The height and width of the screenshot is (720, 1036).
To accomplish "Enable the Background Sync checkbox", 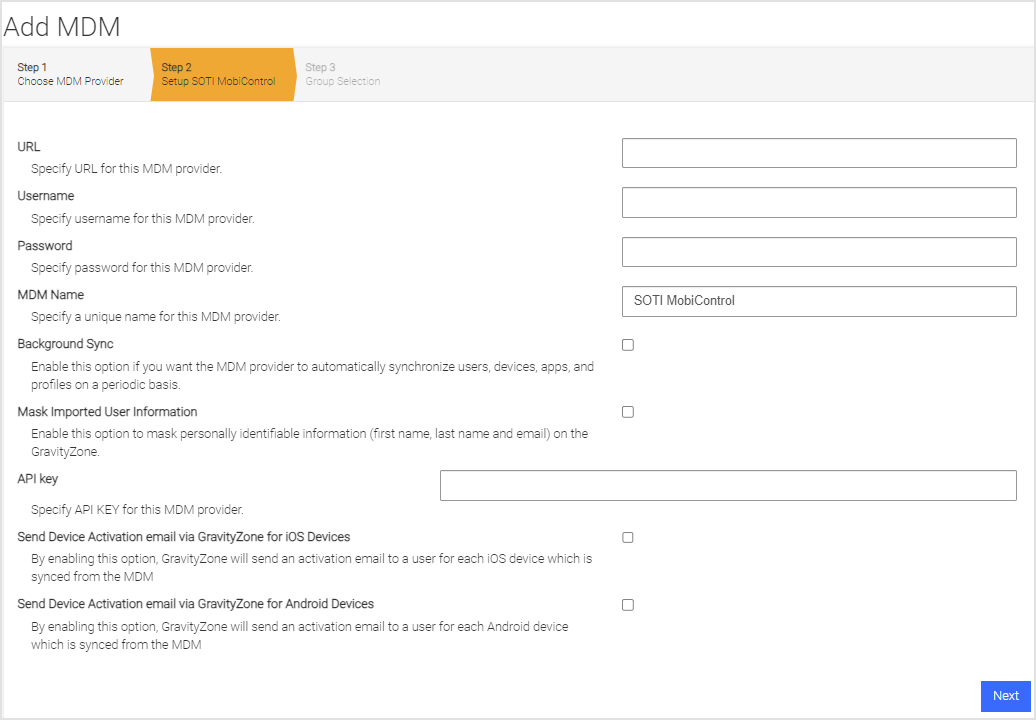I will [627, 344].
